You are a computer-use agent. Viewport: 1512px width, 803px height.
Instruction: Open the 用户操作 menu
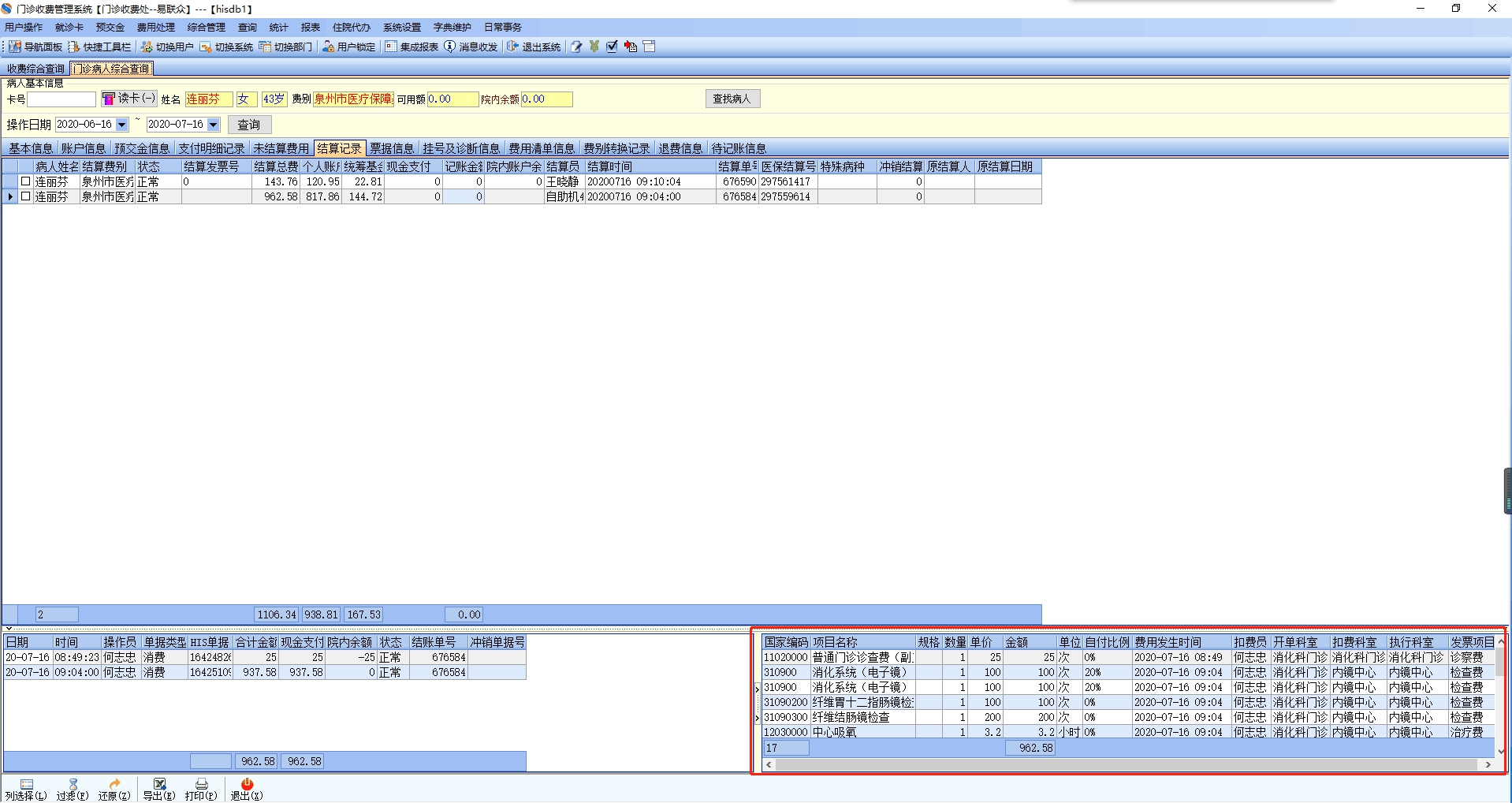click(24, 28)
